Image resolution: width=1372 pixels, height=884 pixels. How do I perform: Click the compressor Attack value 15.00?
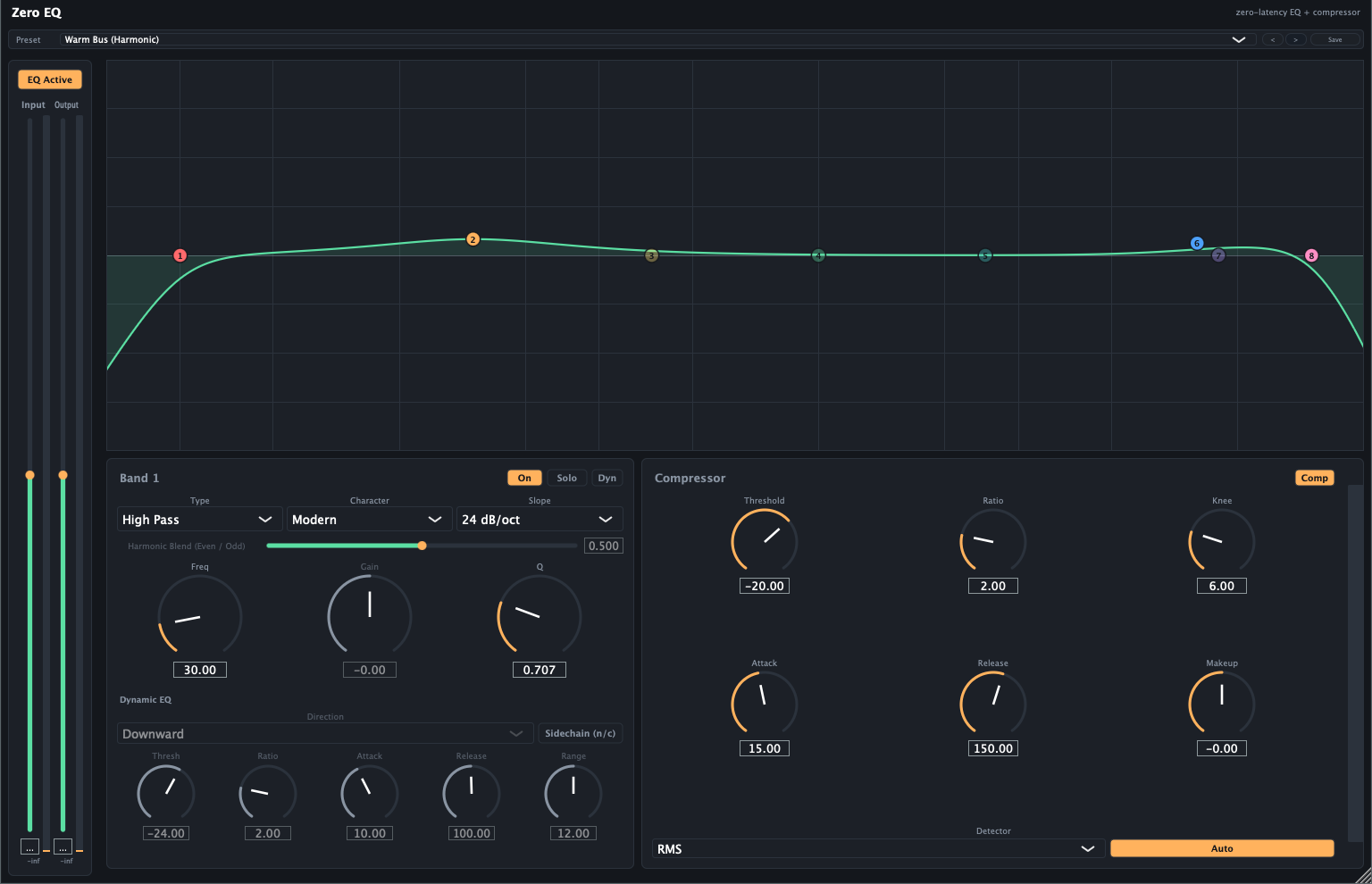click(x=765, y=748)
